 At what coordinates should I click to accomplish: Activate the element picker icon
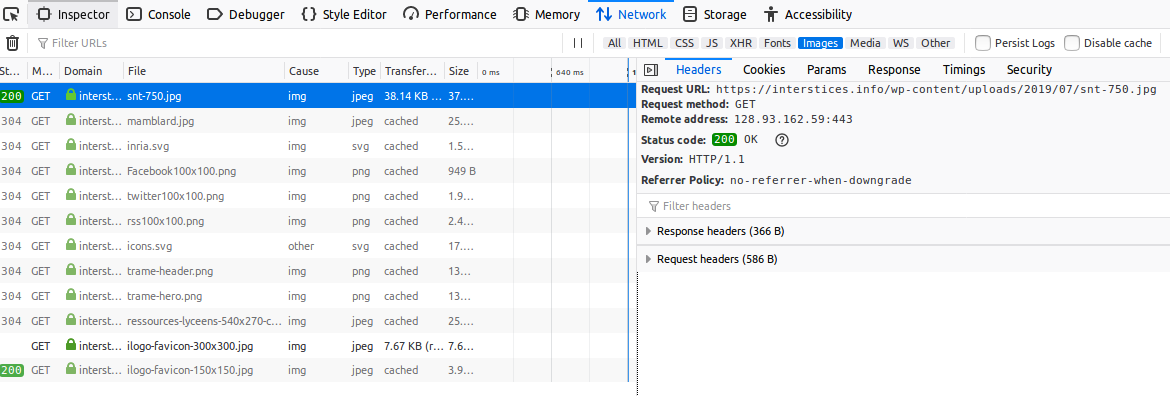pyautogui.click(x=11, y=14)
